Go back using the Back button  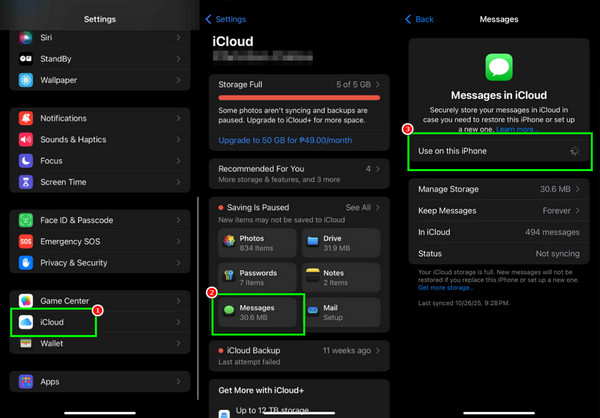click(420, 19)
